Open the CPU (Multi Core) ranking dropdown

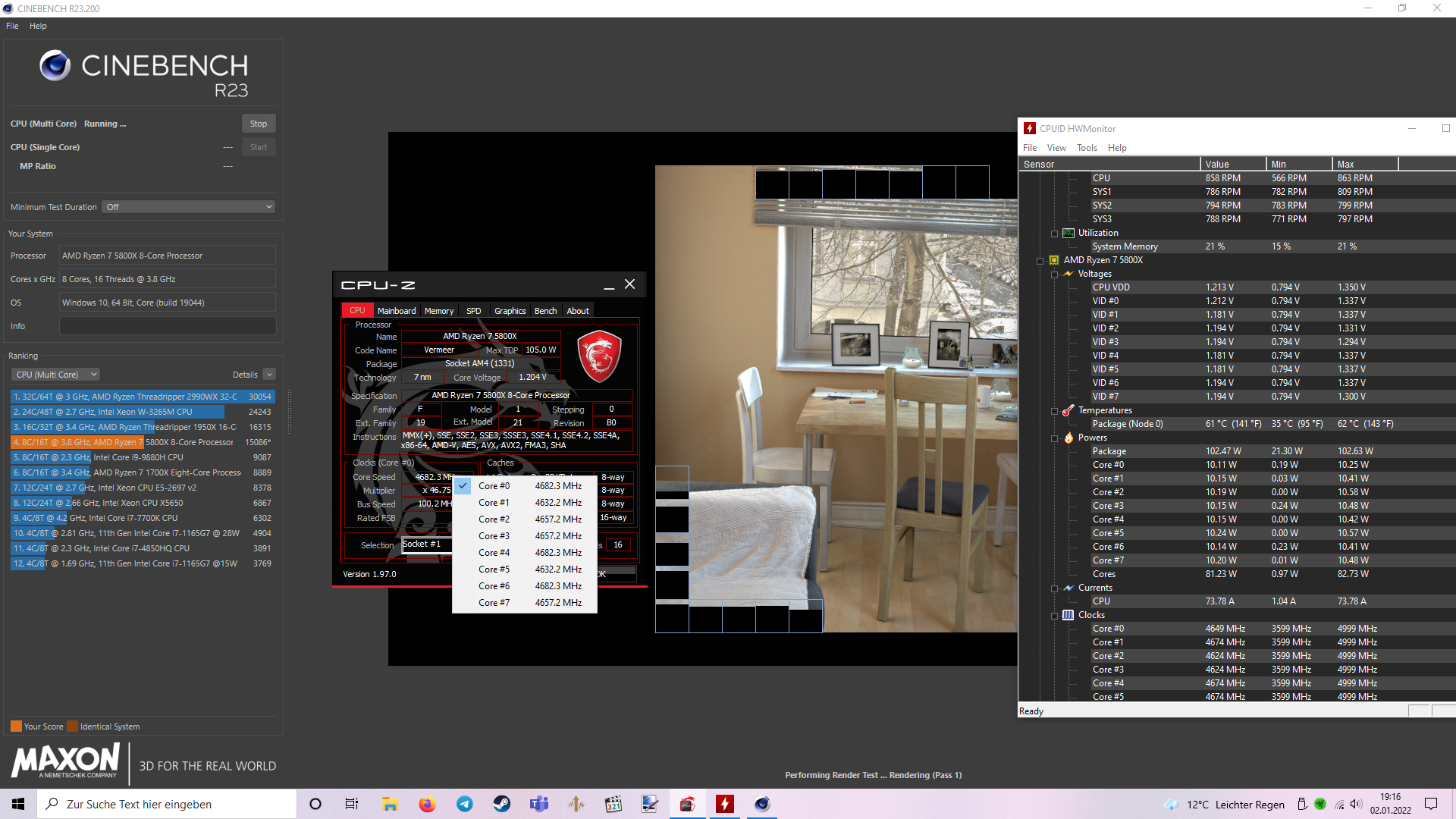click(55, 375)
